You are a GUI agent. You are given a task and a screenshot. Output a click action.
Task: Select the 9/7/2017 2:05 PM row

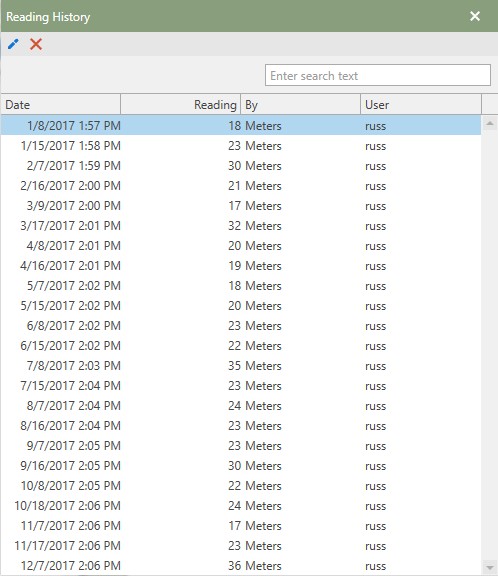(x=241, y=446)
